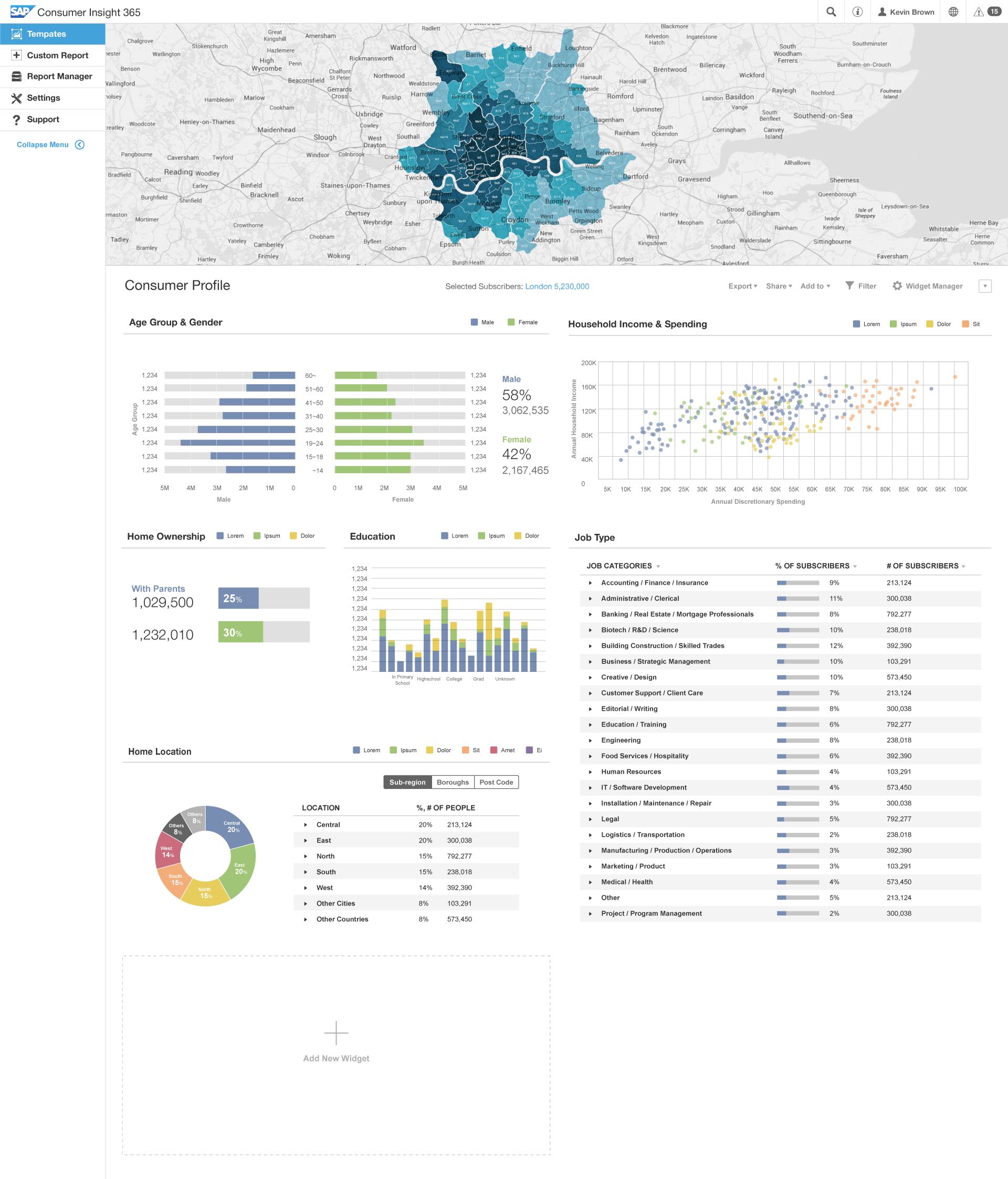Open the alert notifications icon
The height and width of the screenshot is (1179, 1008).
pos(979,12)
